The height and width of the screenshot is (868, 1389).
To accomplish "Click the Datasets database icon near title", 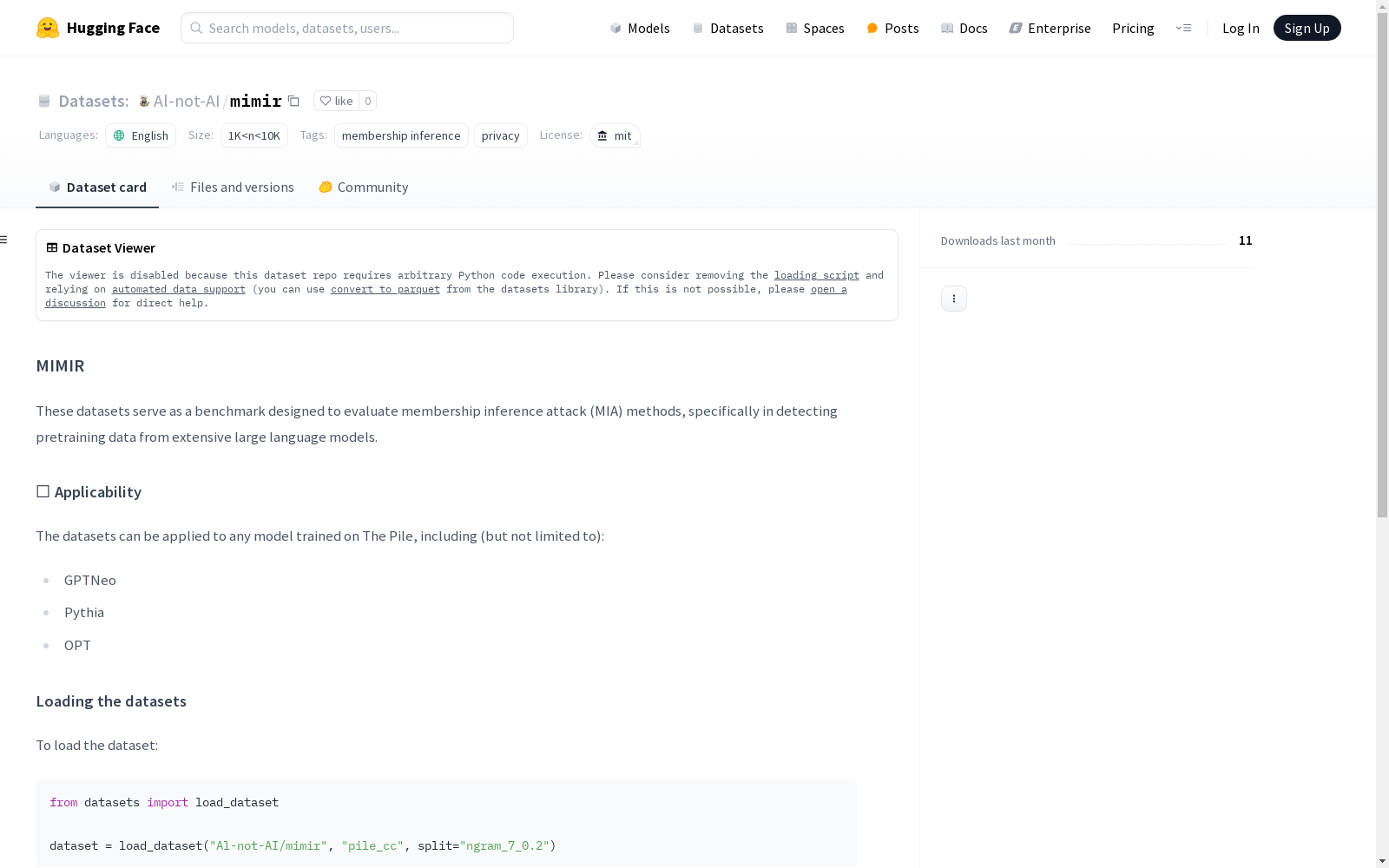I will [44, 101].
